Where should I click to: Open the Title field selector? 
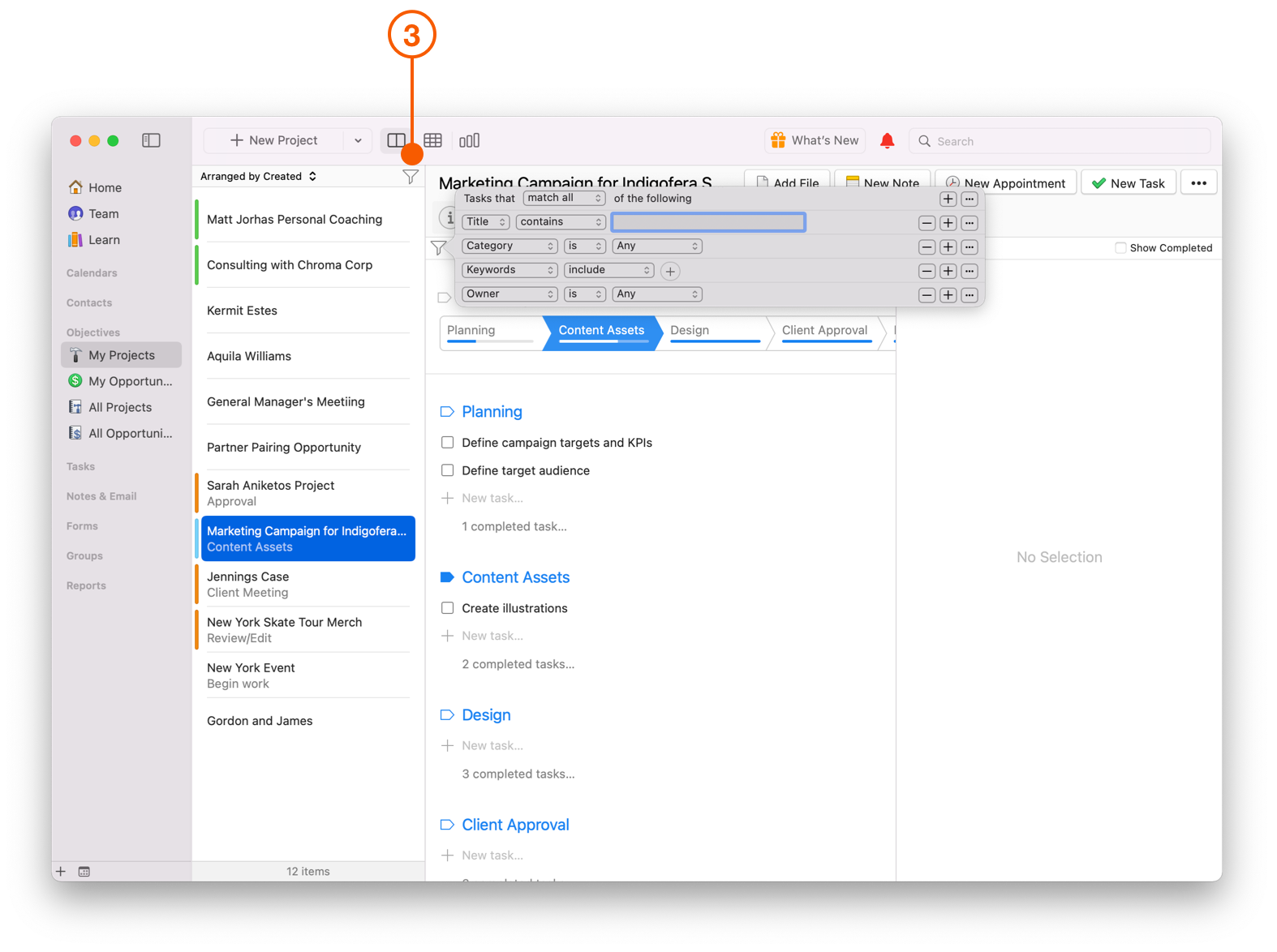tap(485, 222)
